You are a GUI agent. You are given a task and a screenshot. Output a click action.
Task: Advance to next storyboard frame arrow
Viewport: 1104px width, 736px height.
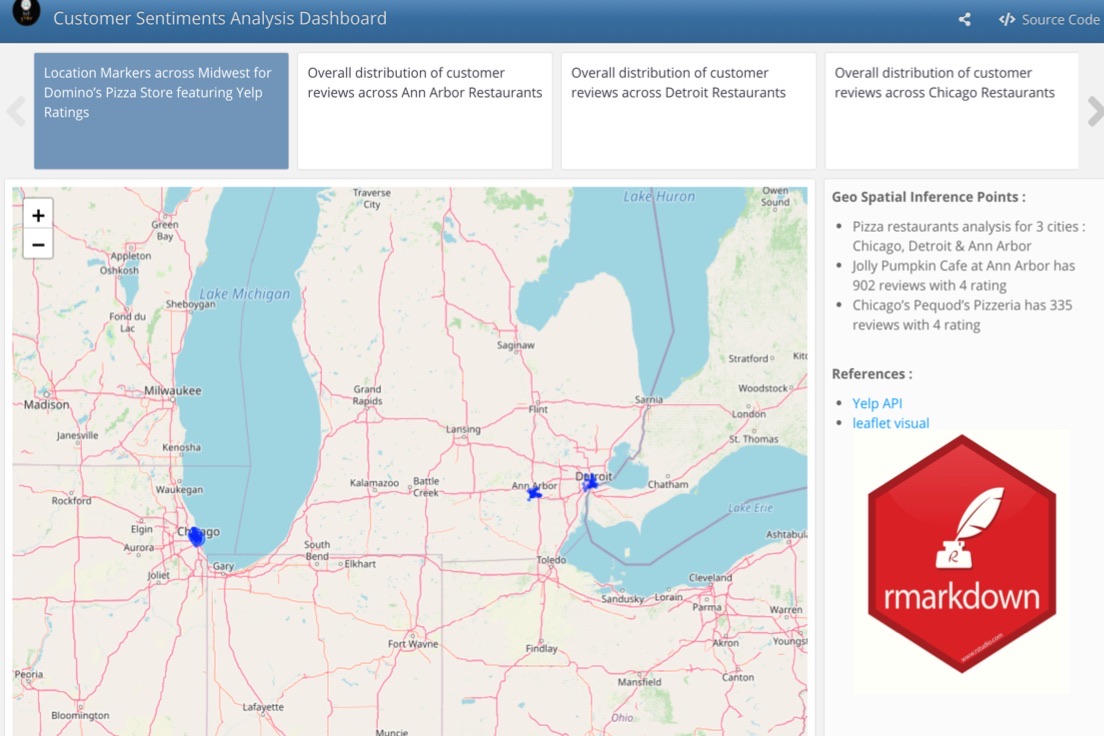tap(1094, 111)
